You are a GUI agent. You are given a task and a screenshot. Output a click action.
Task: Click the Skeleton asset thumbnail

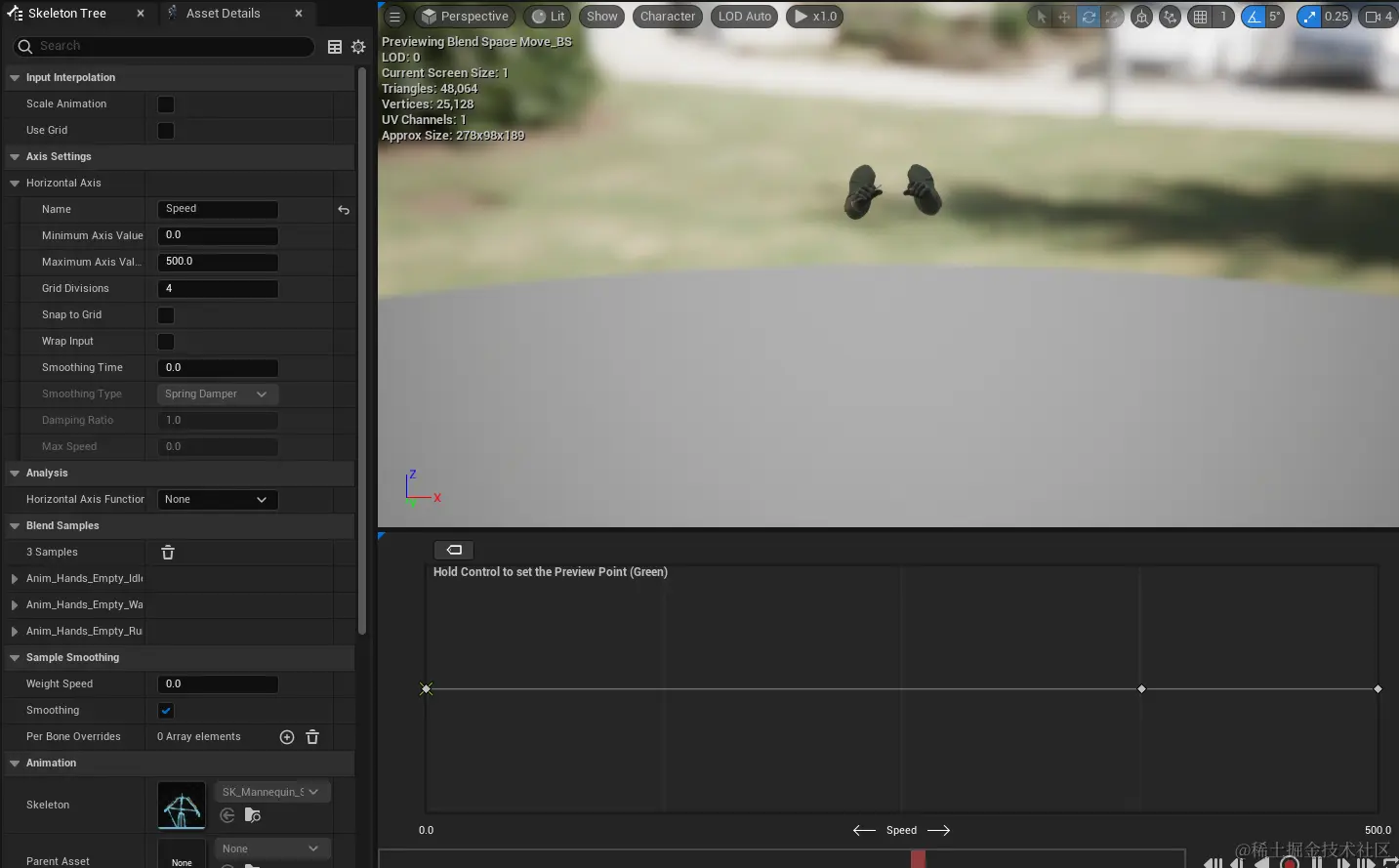(182, 806)
